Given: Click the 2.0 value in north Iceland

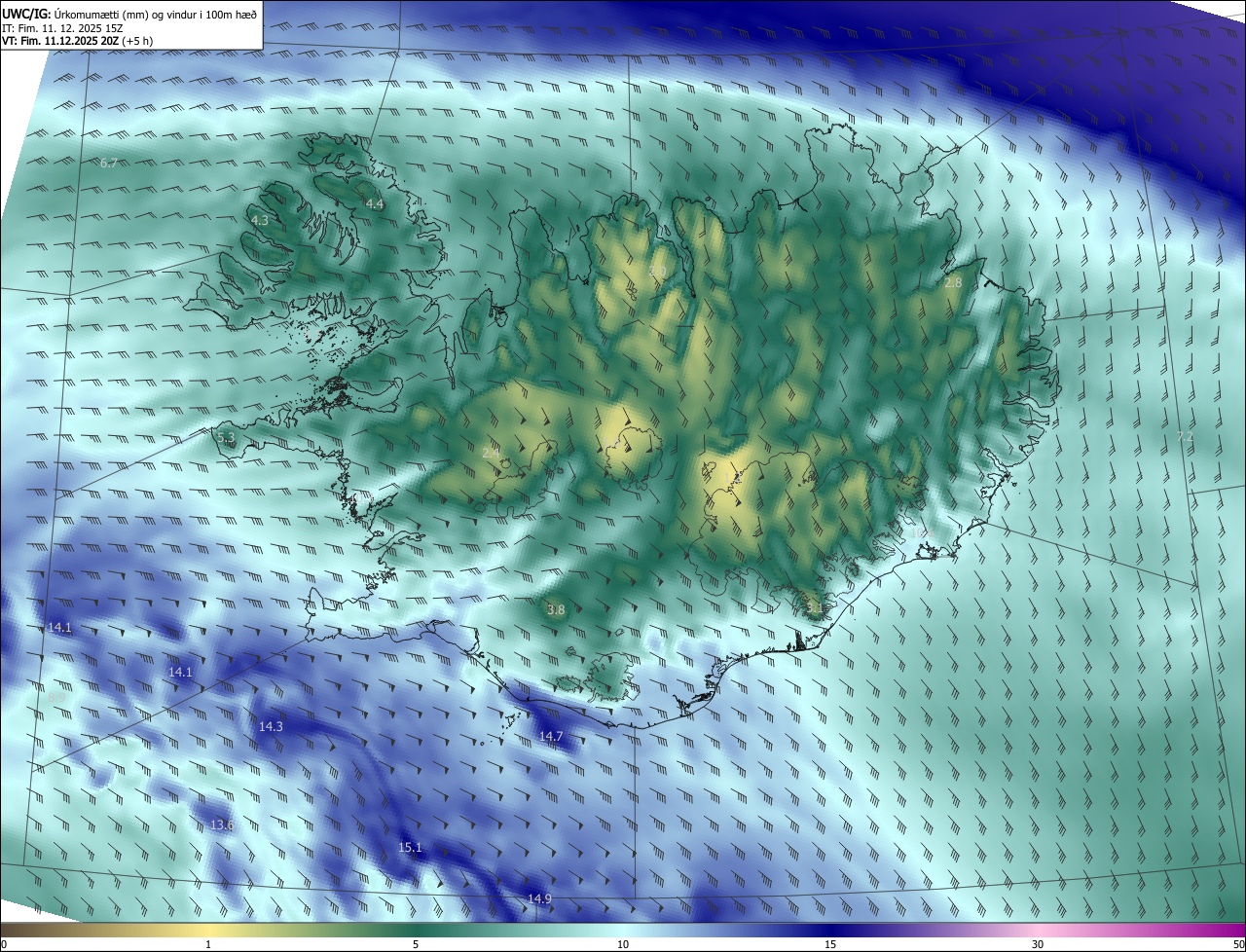Looking at the screenshot, I should [x=658, y=272].
